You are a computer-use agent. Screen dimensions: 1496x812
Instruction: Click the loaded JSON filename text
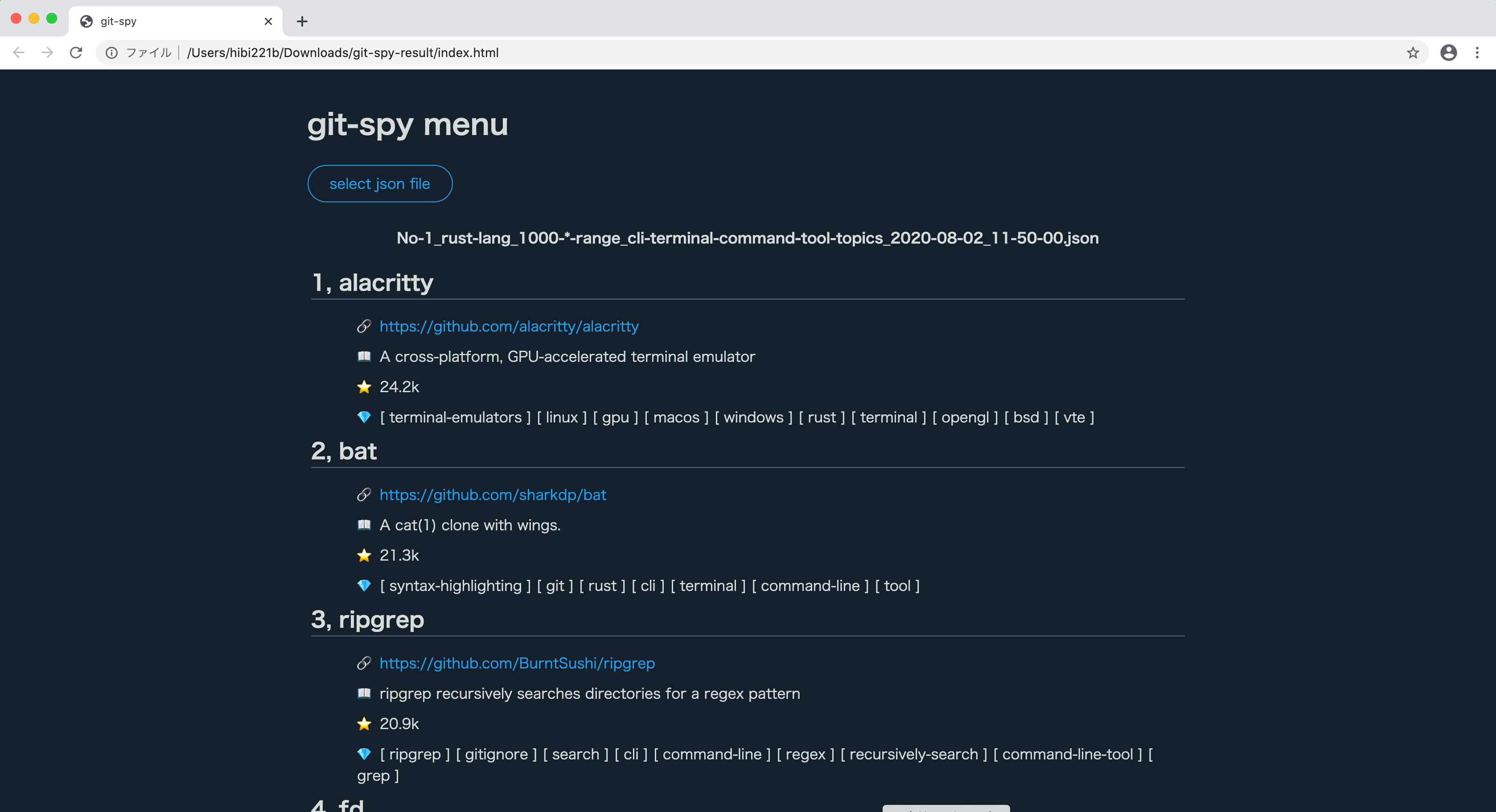coord(748,238)
